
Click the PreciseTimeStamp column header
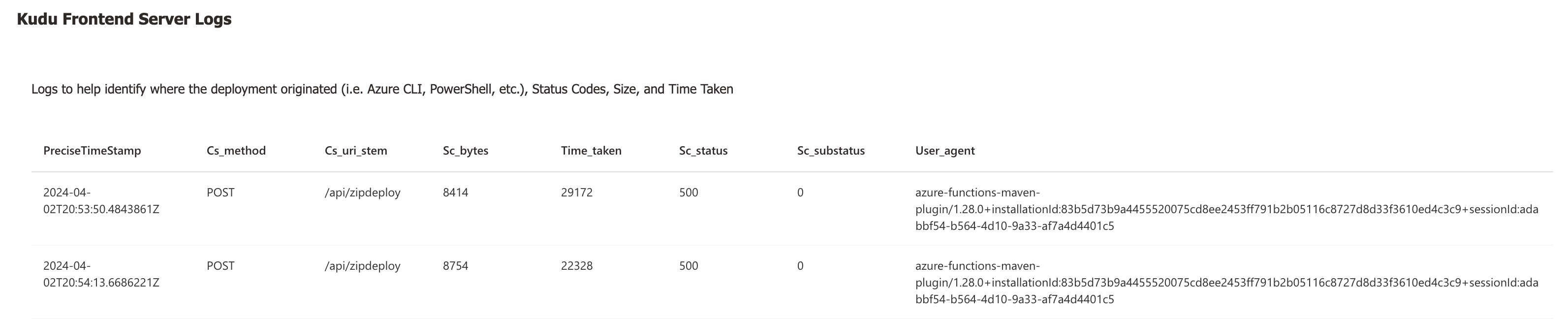[92, 150]
